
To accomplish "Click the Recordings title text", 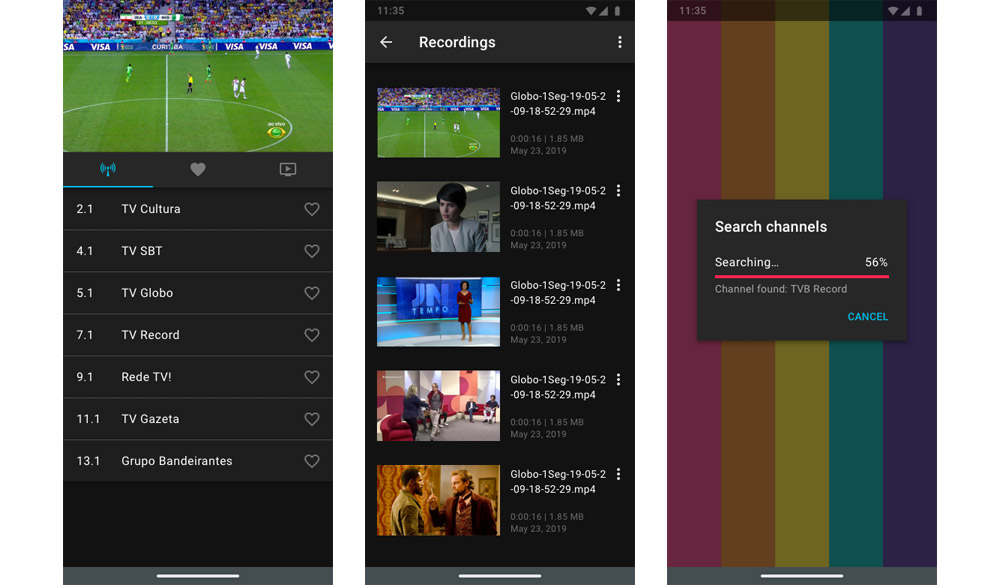I will point(457,42).
